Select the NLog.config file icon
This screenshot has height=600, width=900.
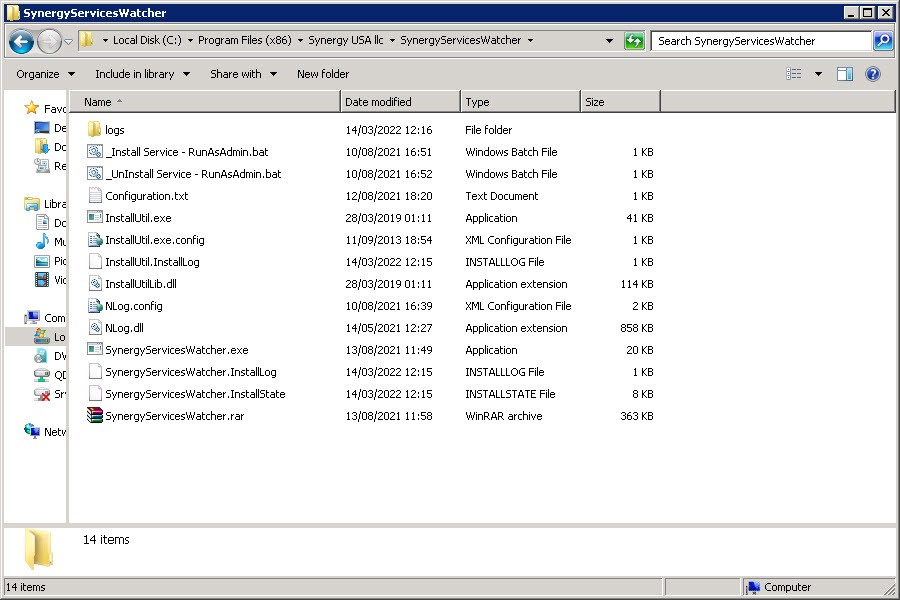[95, 305]
